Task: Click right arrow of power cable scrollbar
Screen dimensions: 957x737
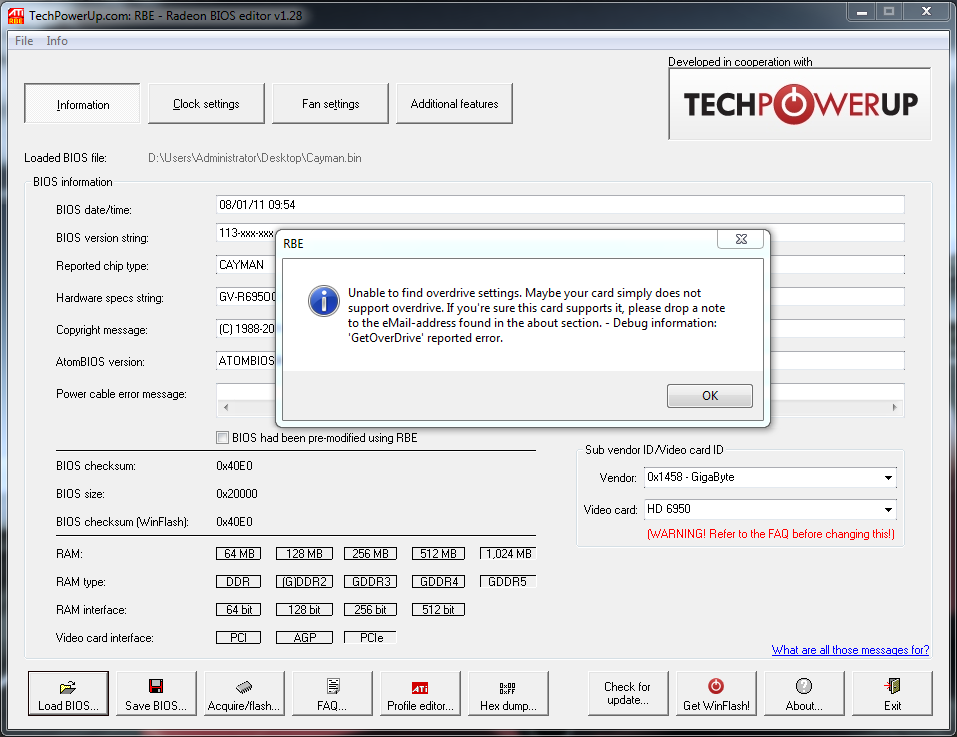Action: point(895,408)
